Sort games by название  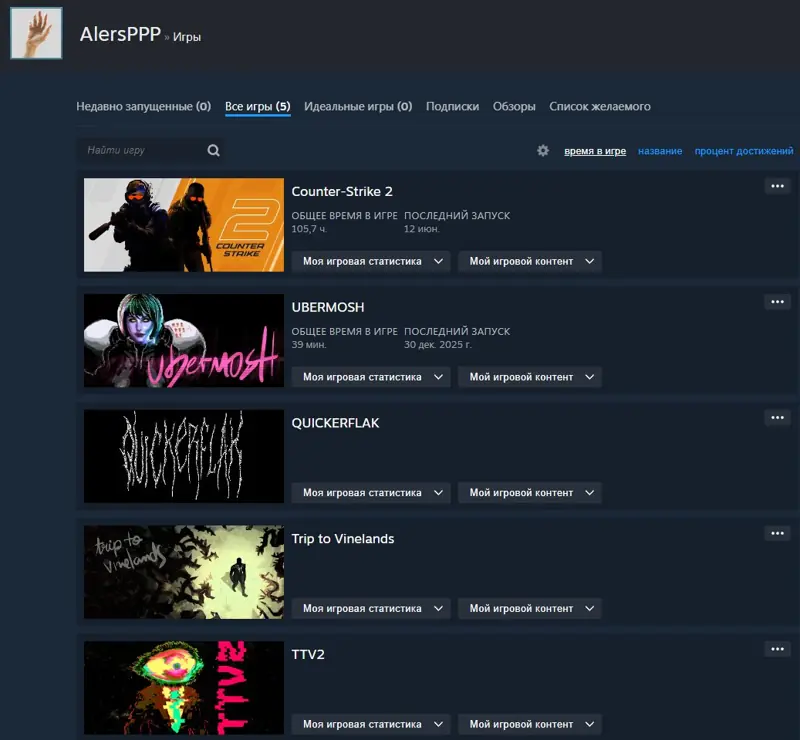(660, 151)
